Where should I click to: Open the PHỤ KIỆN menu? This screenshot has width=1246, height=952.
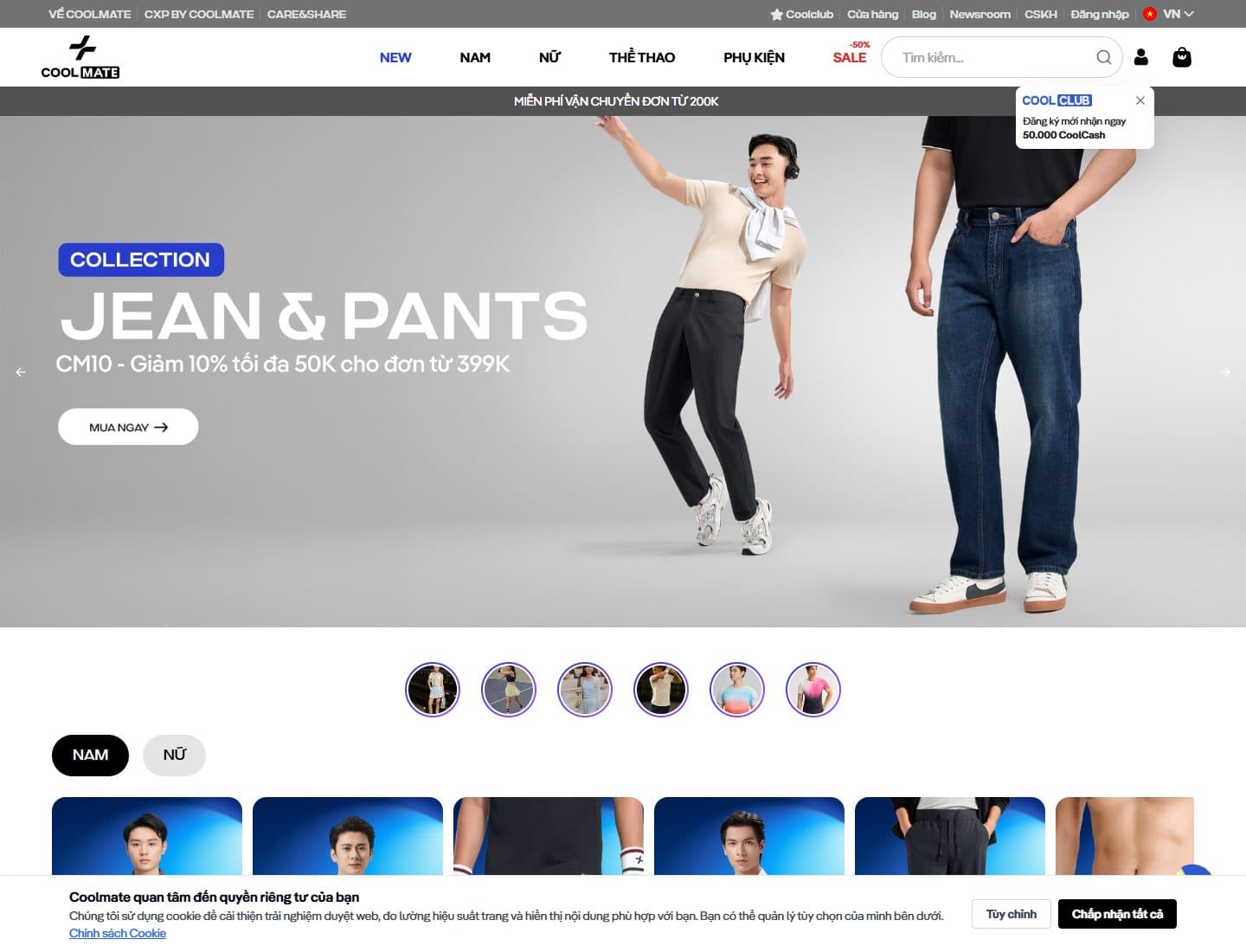coord(754,57)
